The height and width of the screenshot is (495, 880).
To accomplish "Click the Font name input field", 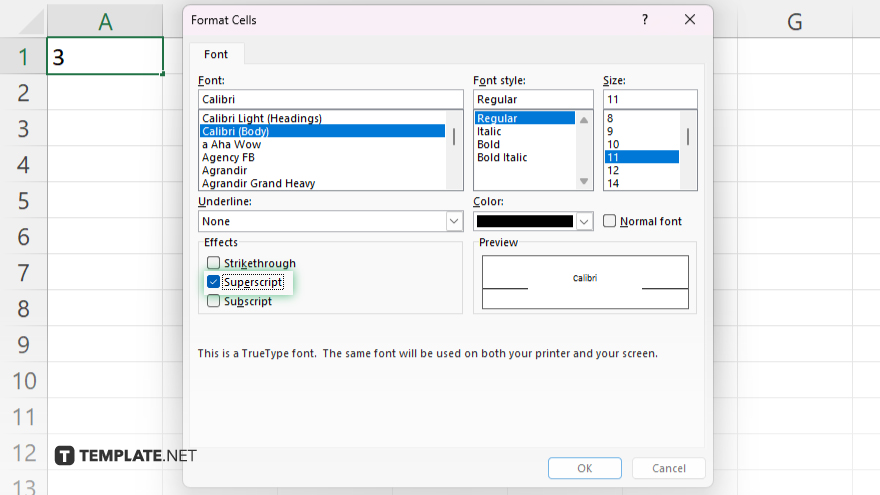I will [x=330, y=99].
